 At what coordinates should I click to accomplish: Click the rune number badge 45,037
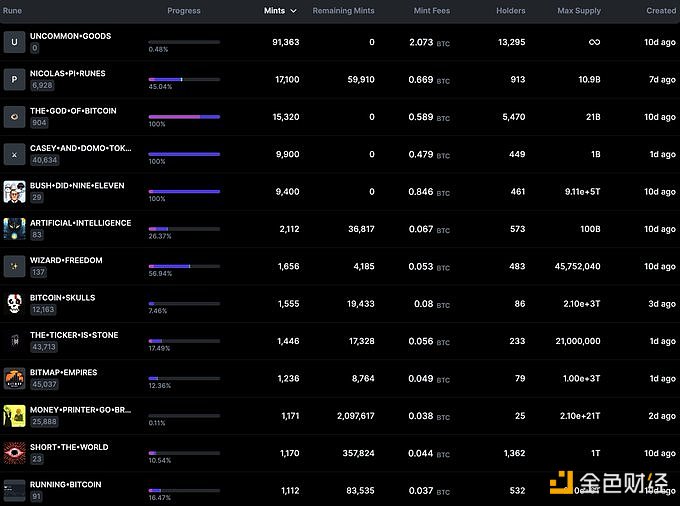pos(44,384)
